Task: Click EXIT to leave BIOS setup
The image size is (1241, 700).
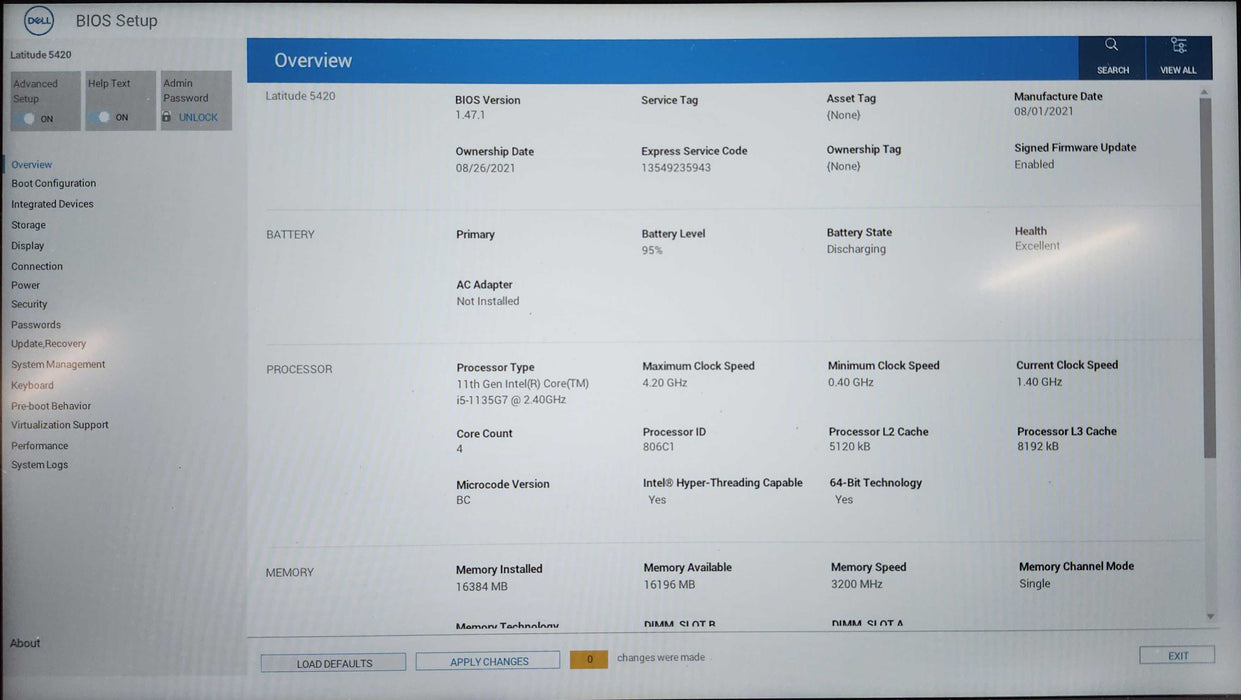Action: (x=1176, y=654)
